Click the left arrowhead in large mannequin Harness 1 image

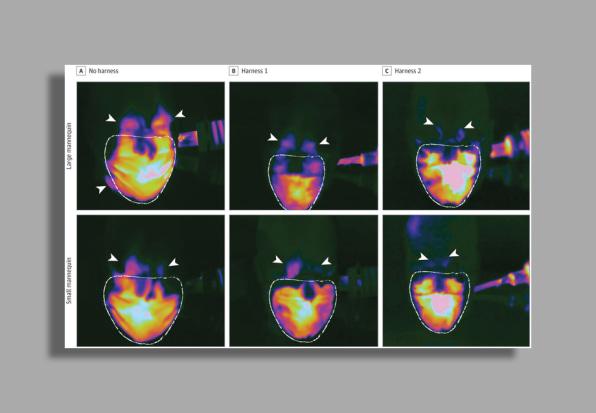(272, 137)
